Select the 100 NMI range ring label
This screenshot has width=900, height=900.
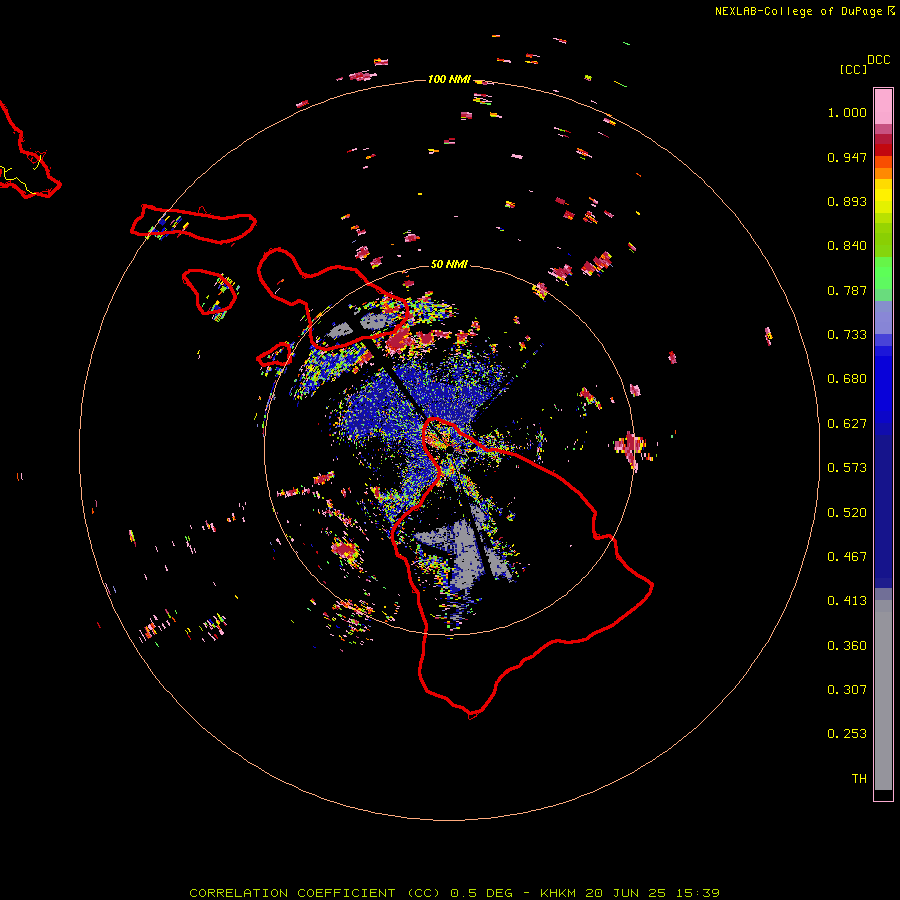click(449, 79)
